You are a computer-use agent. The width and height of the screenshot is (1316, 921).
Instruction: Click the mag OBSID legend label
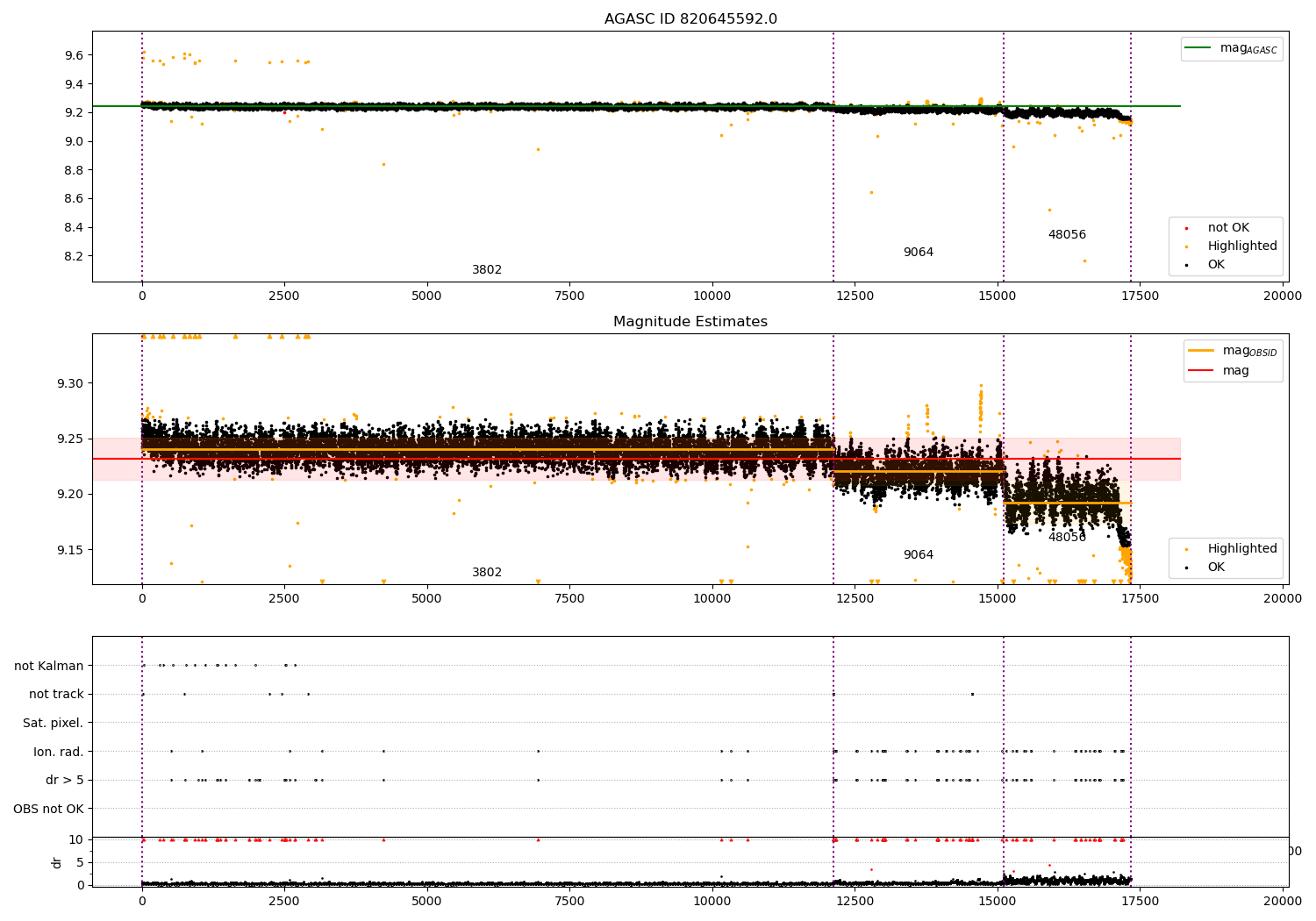point(1249,351)
